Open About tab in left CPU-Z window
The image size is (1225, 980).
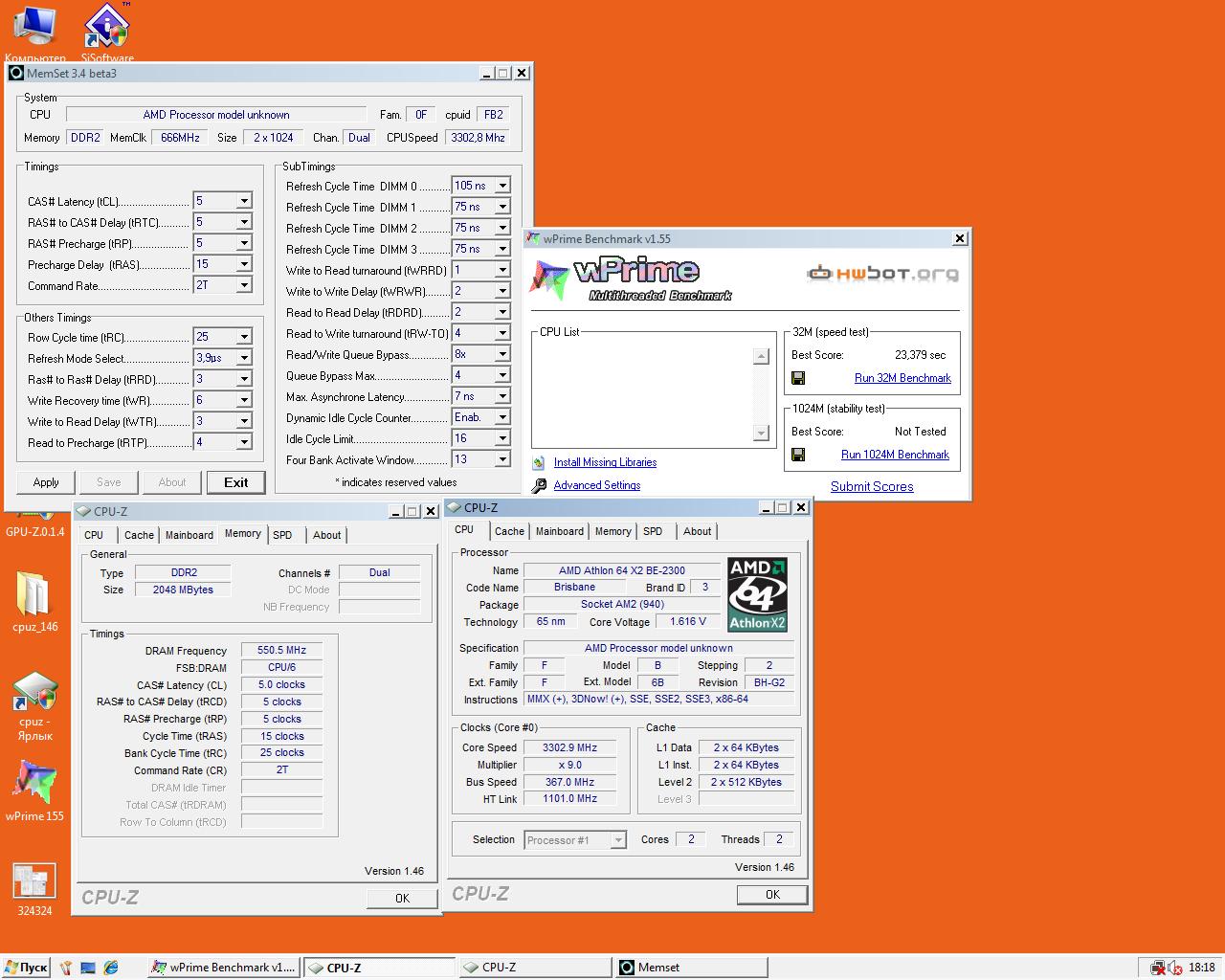[x=326, y=535]
